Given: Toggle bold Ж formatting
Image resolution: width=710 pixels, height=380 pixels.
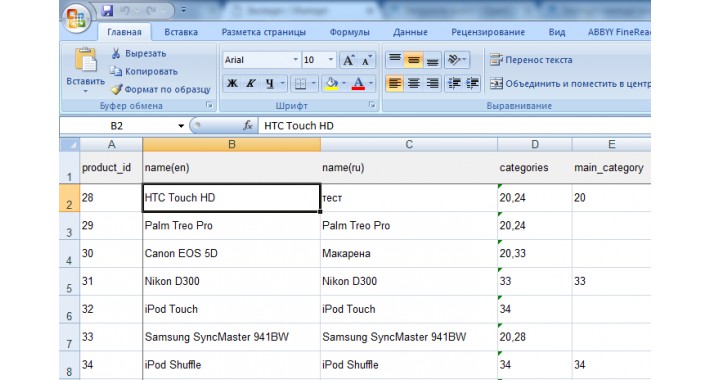Looking at the screenshot, I should tap(232, 83).
